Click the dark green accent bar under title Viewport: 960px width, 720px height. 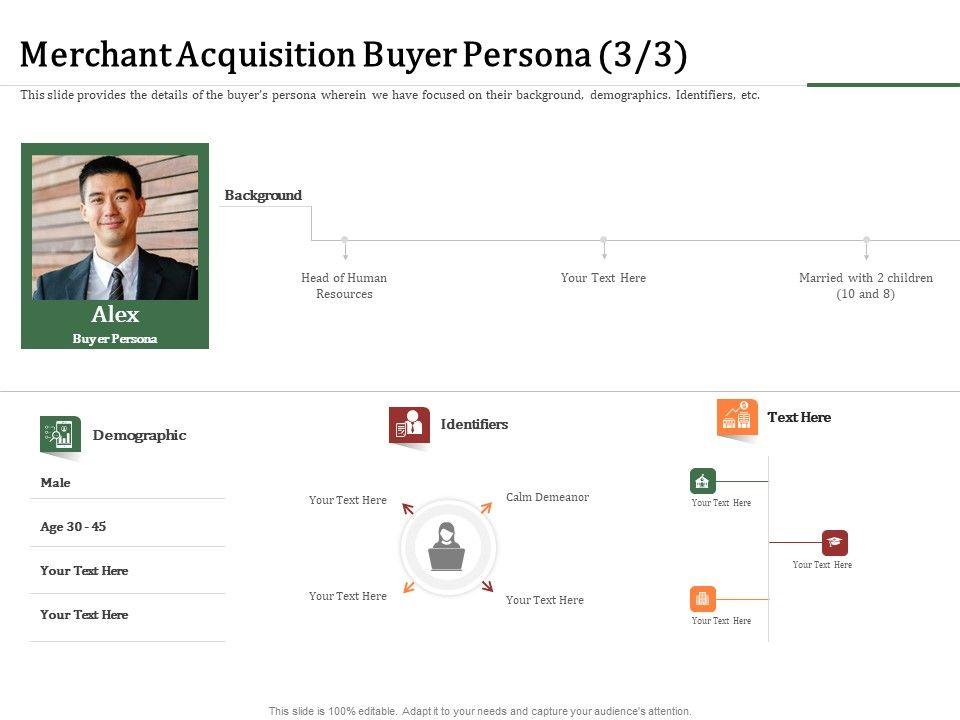pos(883,85)
